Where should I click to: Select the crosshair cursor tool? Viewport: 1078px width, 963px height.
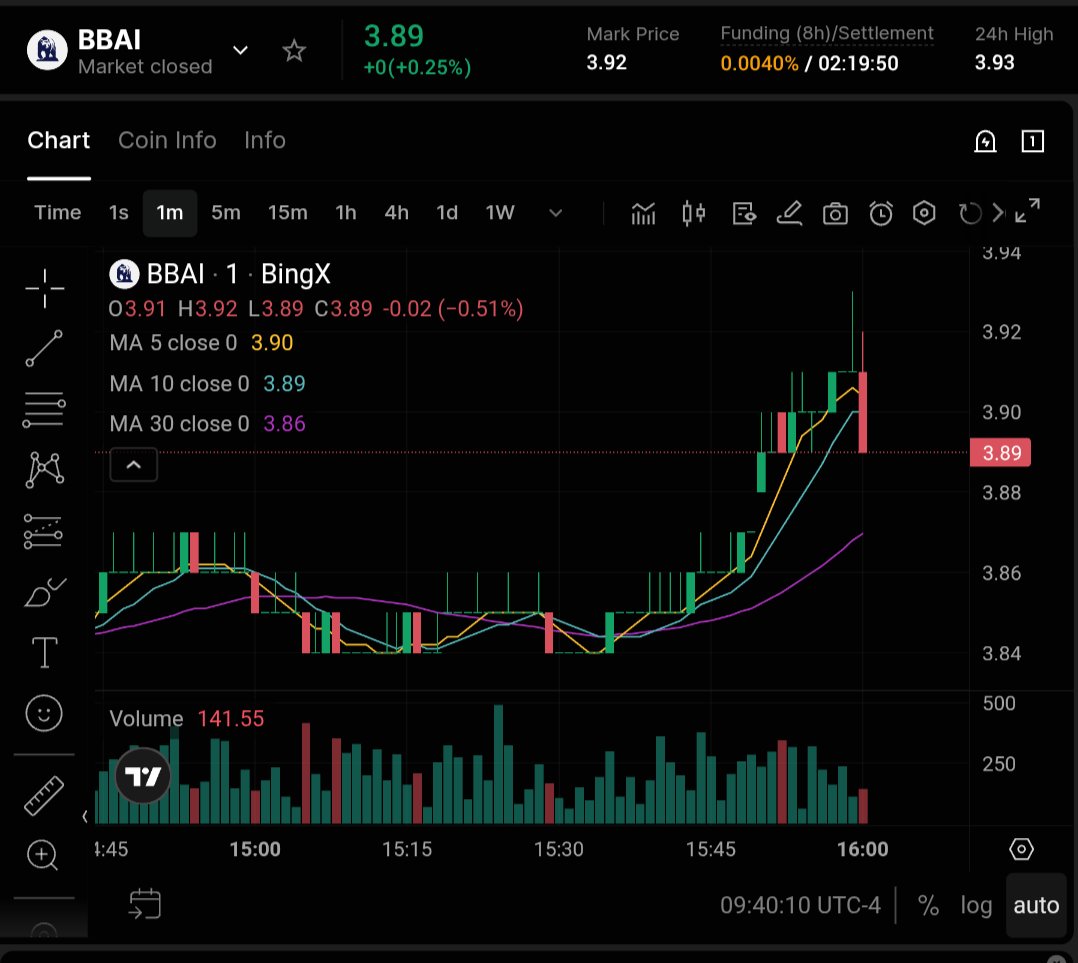tap(45, 288)
